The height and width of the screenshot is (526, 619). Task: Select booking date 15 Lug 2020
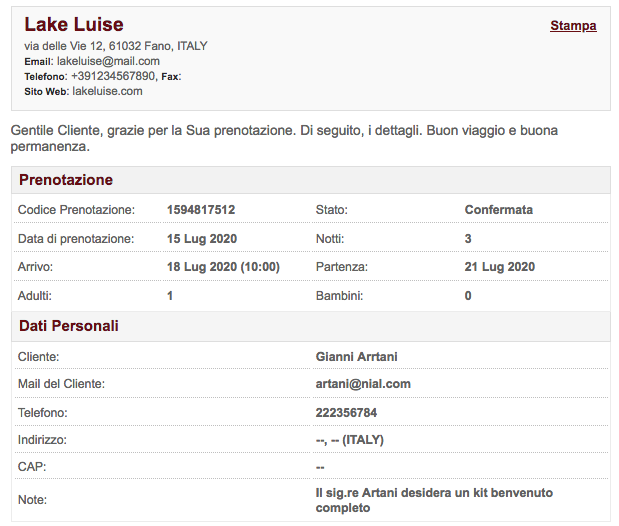click(x=202, y=239)
